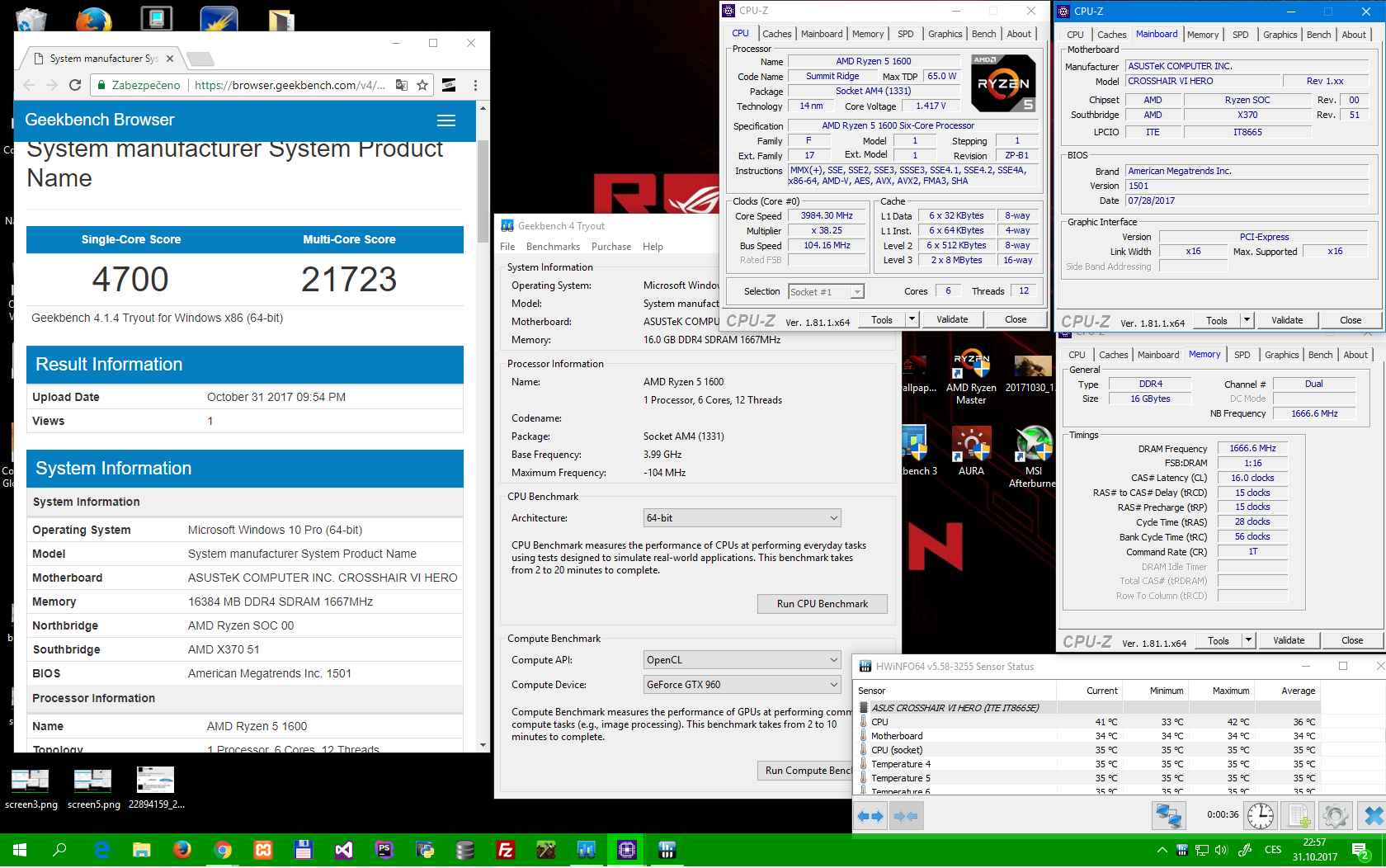The image size is (1386, 868).
Task: Click the browser address bar URL
Action: pyautogui.click(x=290, y=85)
